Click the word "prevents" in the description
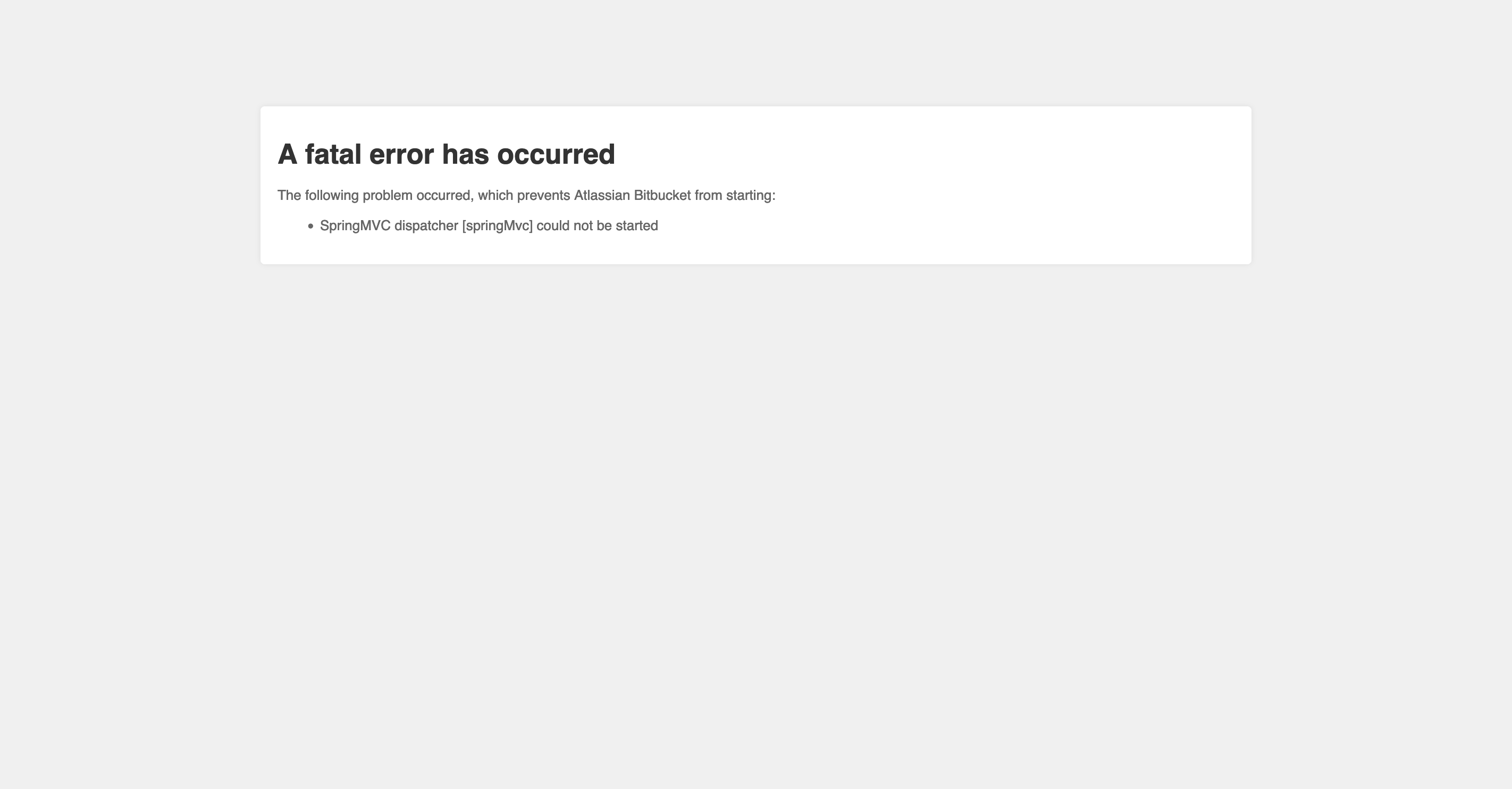This screenshot has width=1512, height=789. (x=543, y=196)
